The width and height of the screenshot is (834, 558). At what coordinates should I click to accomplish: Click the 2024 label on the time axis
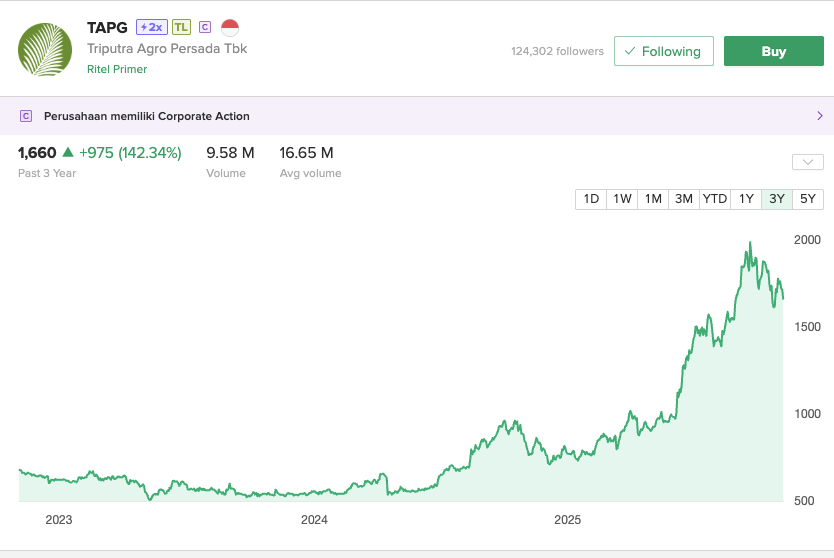pyautogui.click(x=314, y=520)
